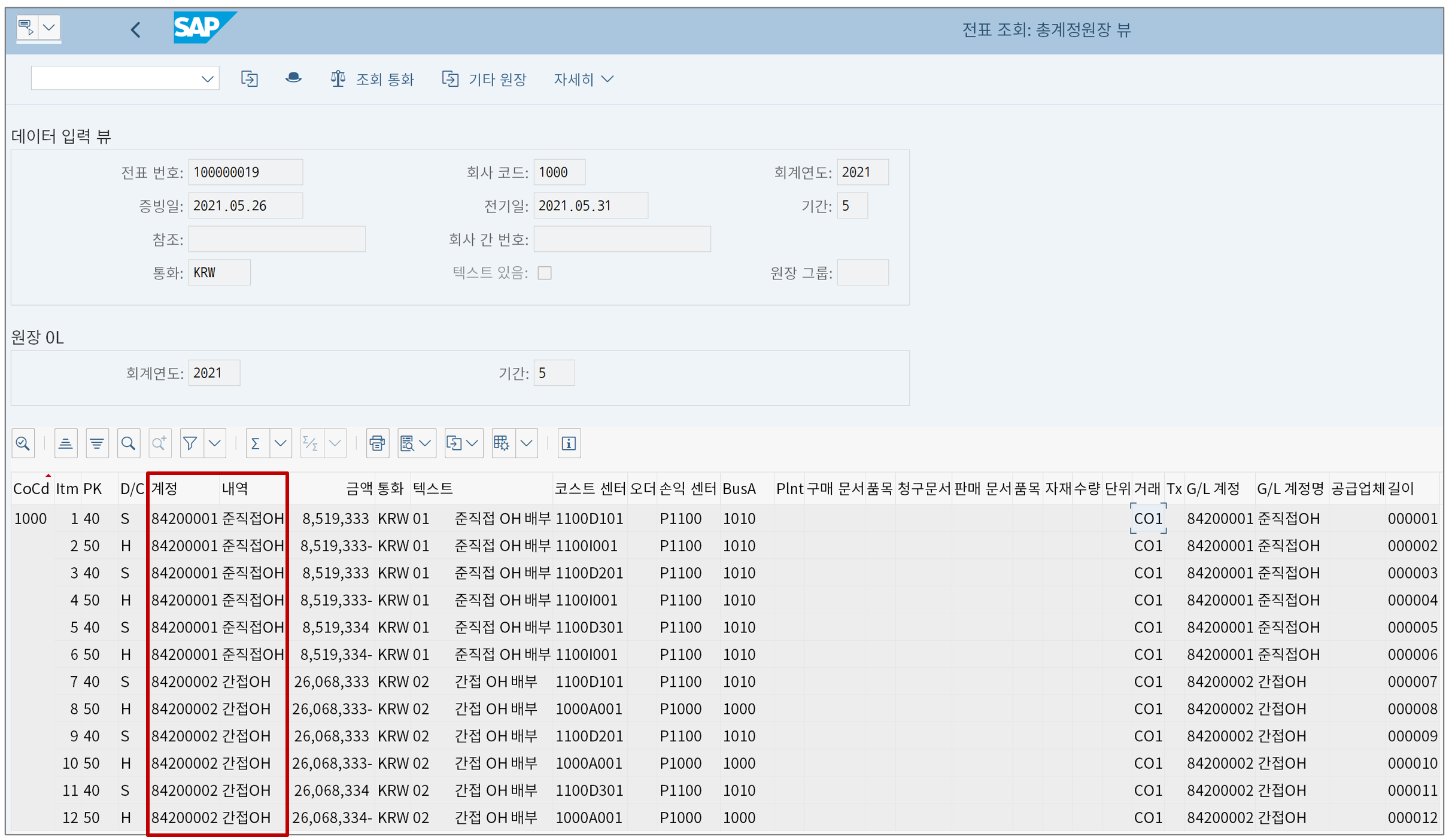Apply the Set Filter funnel icon

190,443
